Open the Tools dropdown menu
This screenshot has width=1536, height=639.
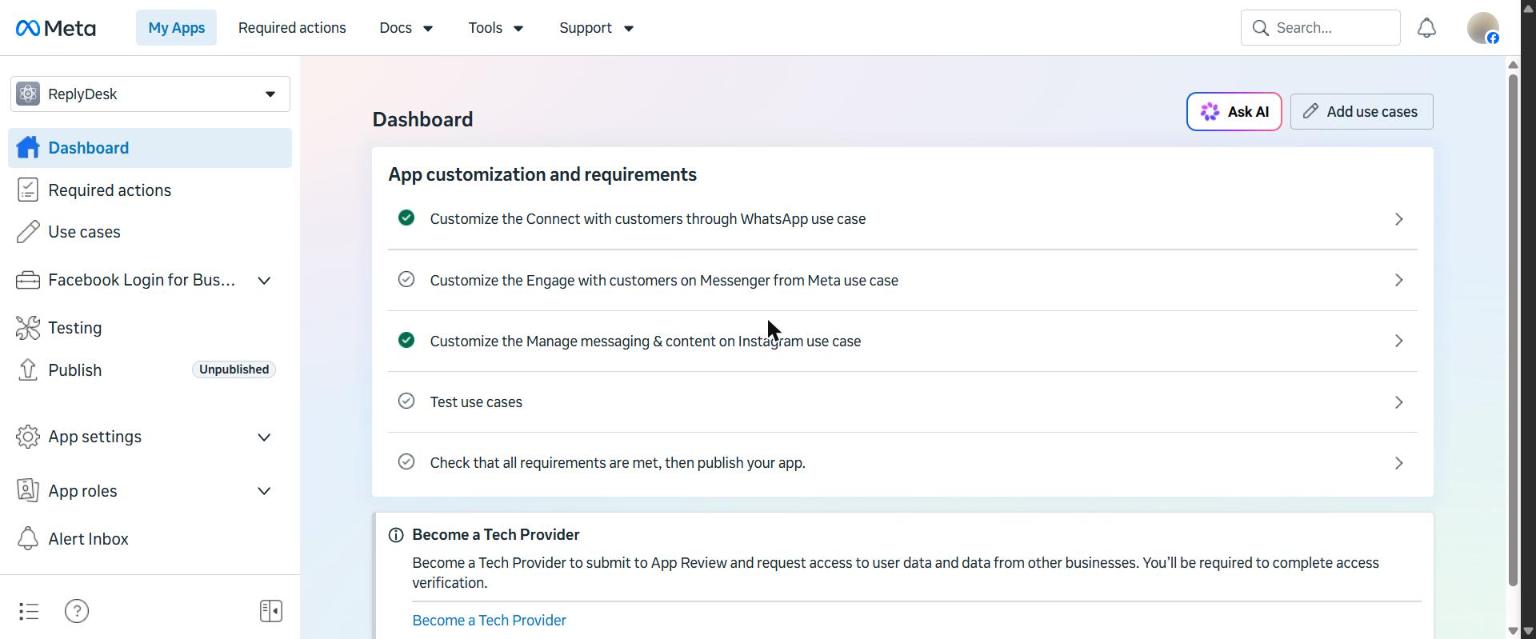[x=496, y=28]
